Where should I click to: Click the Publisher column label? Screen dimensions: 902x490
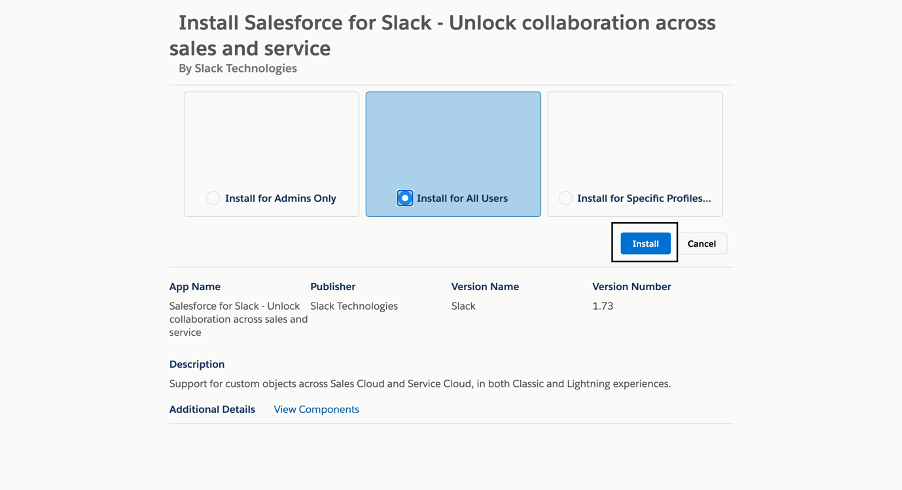333,286
